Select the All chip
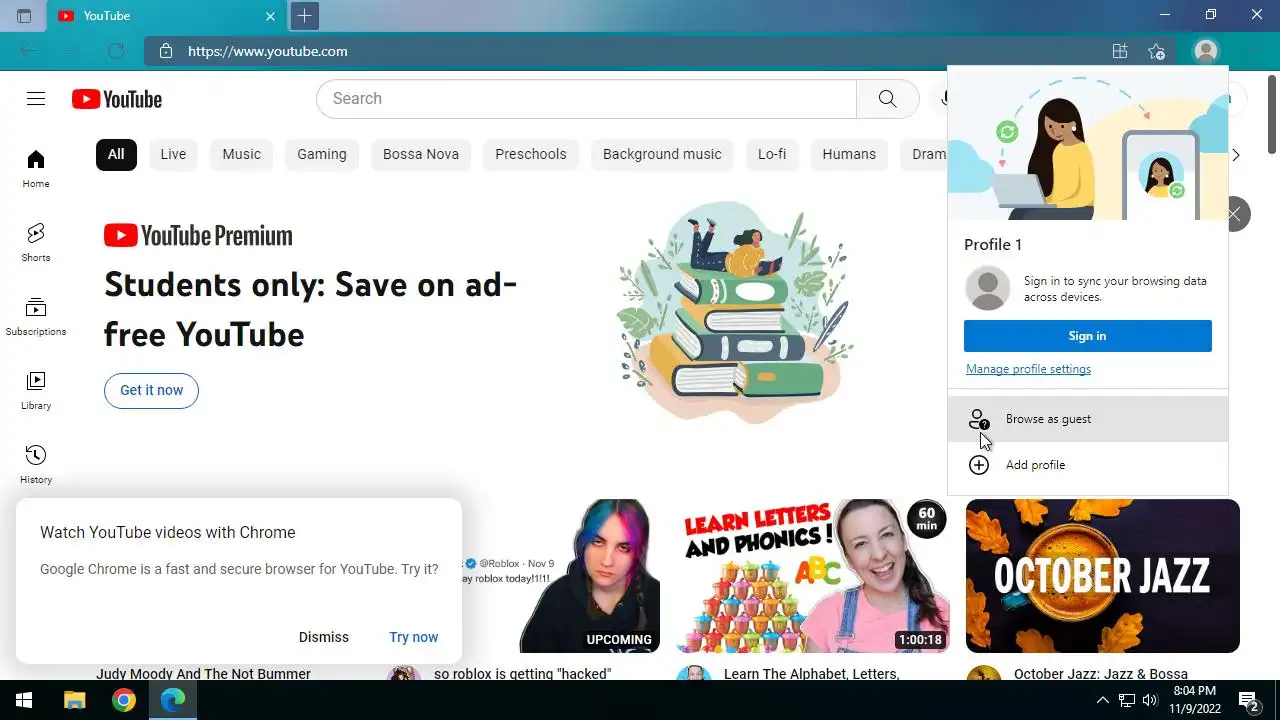Image resolution: width=1280 pixels, height=720 pixels. (116, 154)
